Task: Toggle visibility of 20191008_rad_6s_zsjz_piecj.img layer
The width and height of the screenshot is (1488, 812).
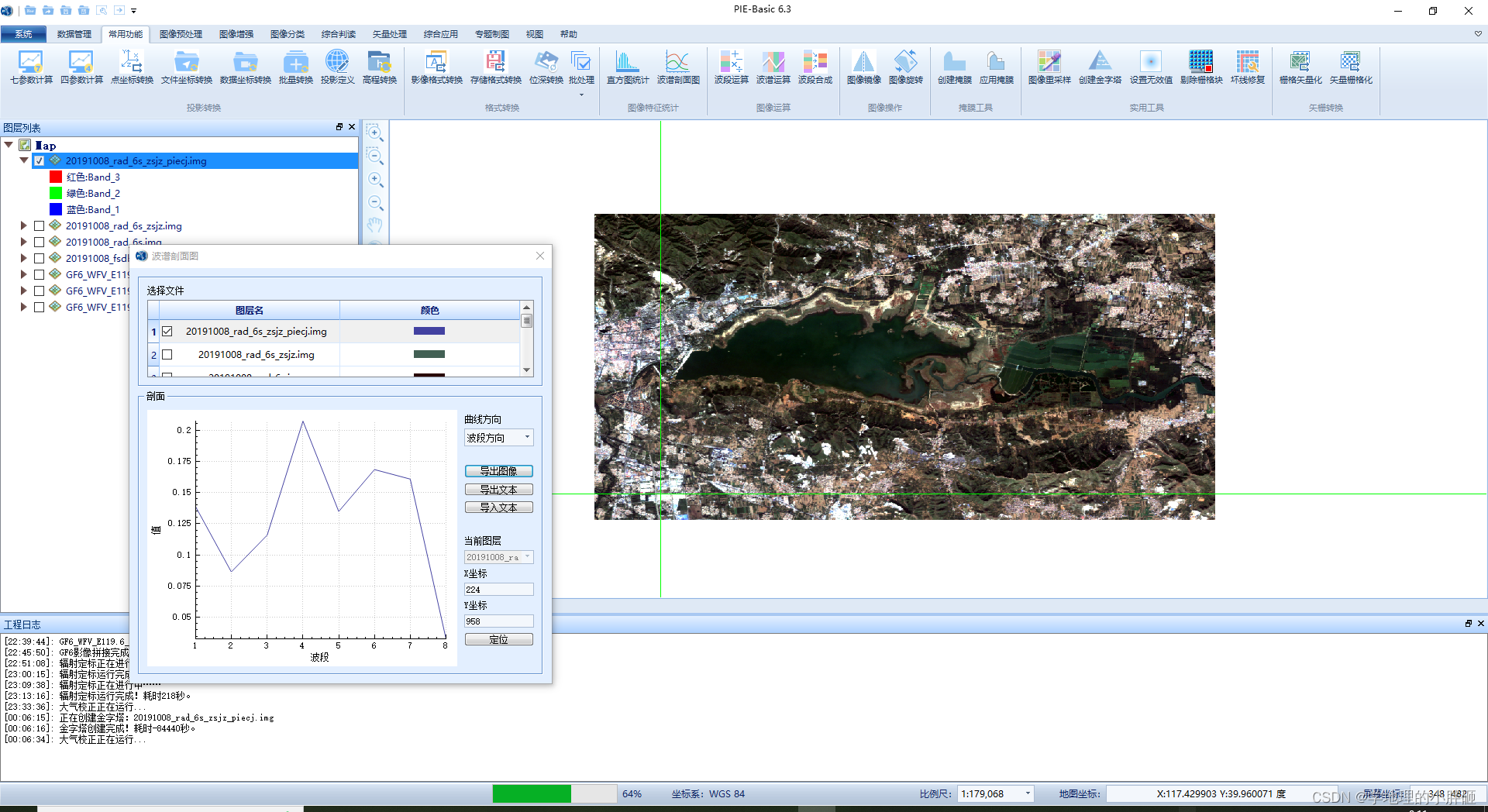Action: click(39, 161)
